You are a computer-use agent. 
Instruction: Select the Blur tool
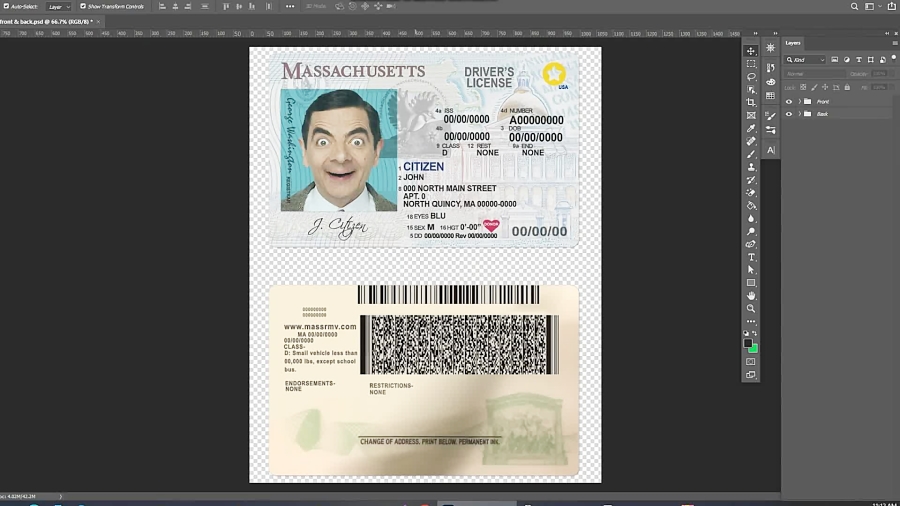coord(751,219)
